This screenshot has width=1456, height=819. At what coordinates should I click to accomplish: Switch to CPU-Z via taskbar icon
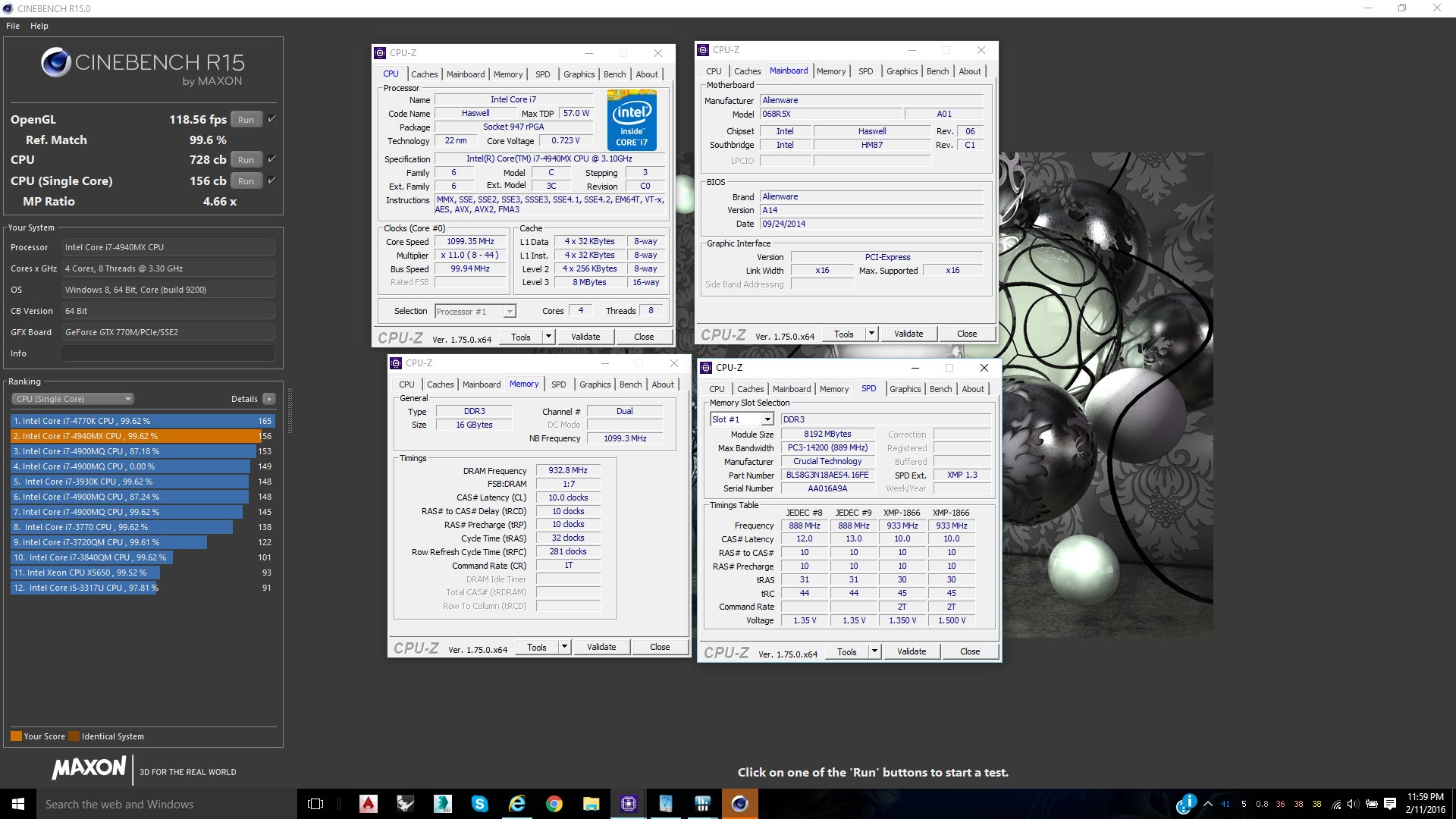click(x=629, y=804)
